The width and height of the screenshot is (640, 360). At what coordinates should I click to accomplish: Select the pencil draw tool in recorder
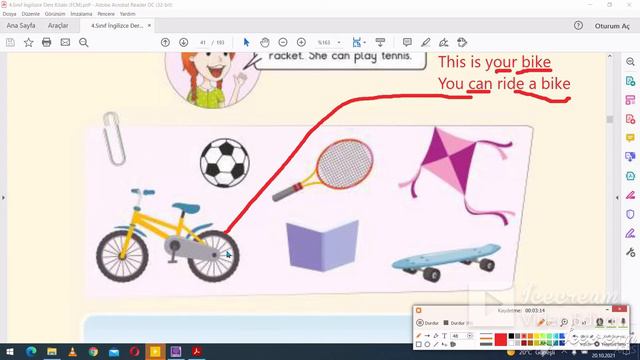coord(418,336)
